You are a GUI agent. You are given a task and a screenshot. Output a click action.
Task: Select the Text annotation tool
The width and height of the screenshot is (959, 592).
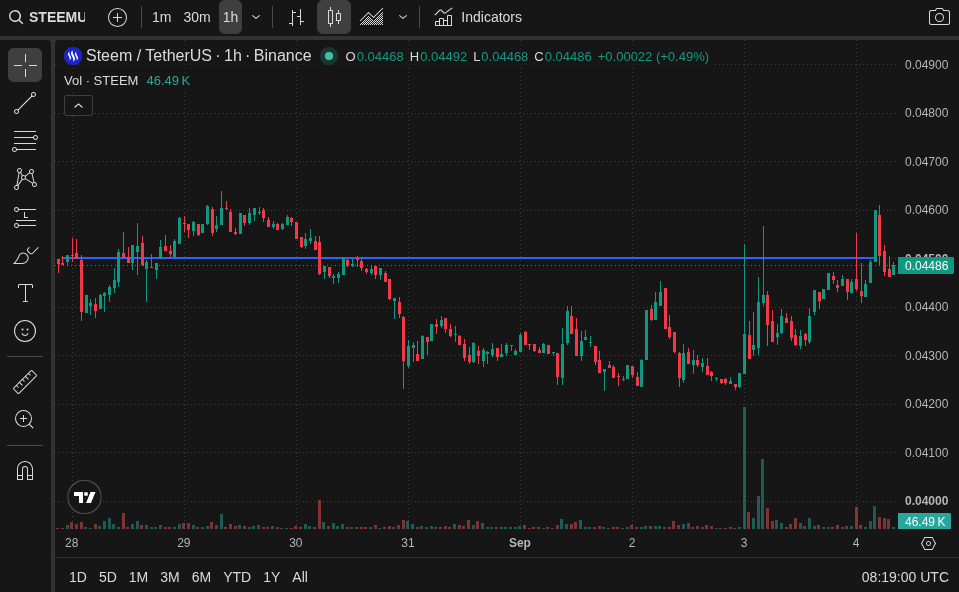point(25,293)
